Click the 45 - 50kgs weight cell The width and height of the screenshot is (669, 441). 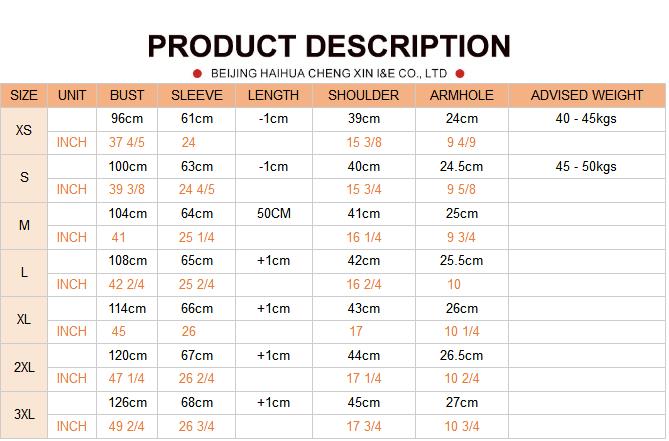coord(586,166)
